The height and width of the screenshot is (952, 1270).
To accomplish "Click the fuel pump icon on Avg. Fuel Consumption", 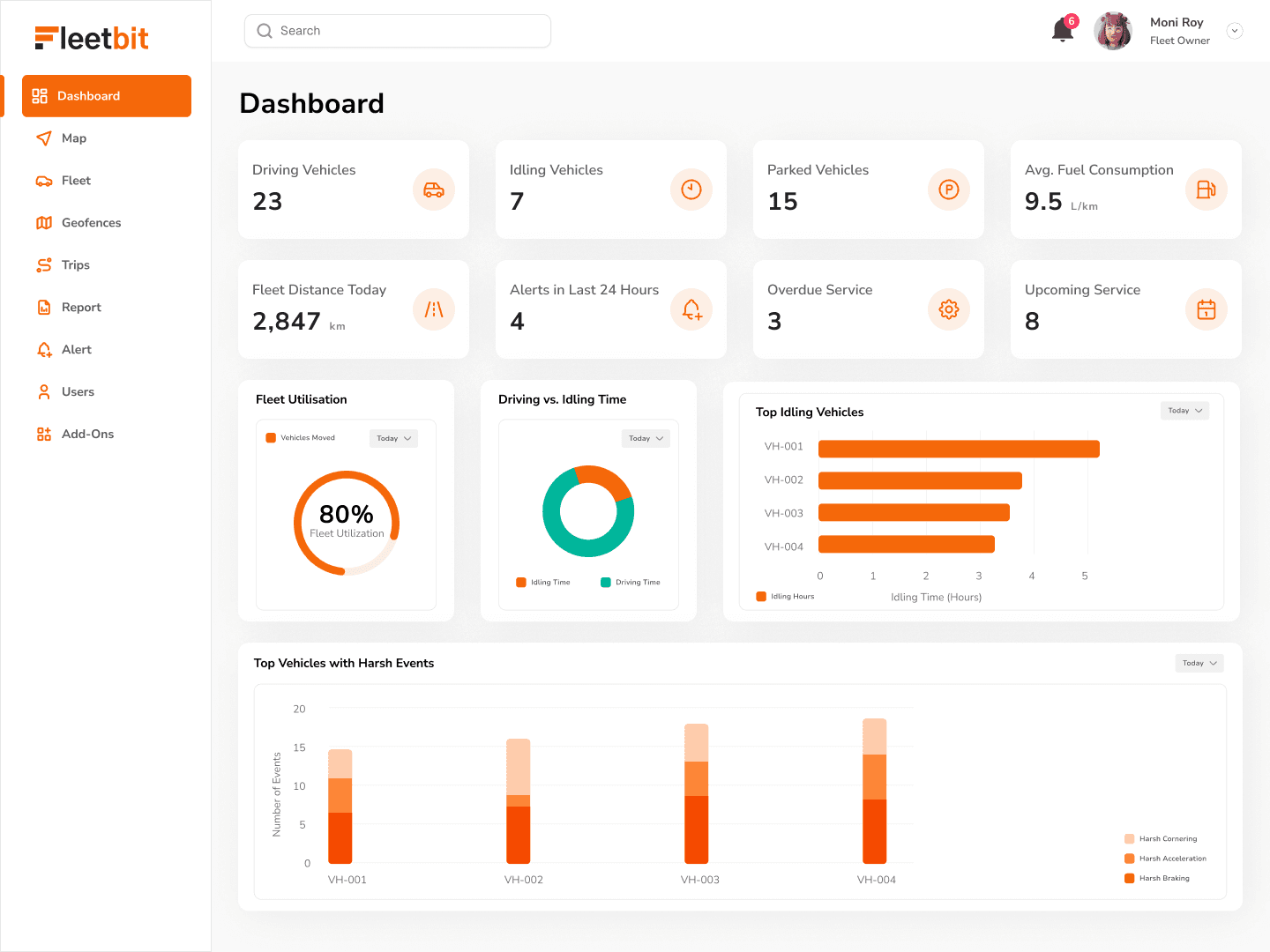I will tap(1206, 190).
